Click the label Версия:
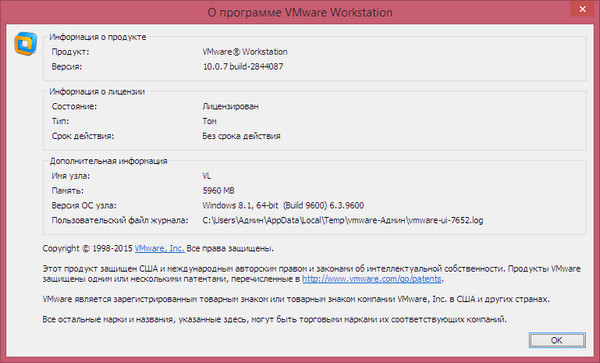Image resolution: width=600 pixels, height=363 pixels. 67,67
